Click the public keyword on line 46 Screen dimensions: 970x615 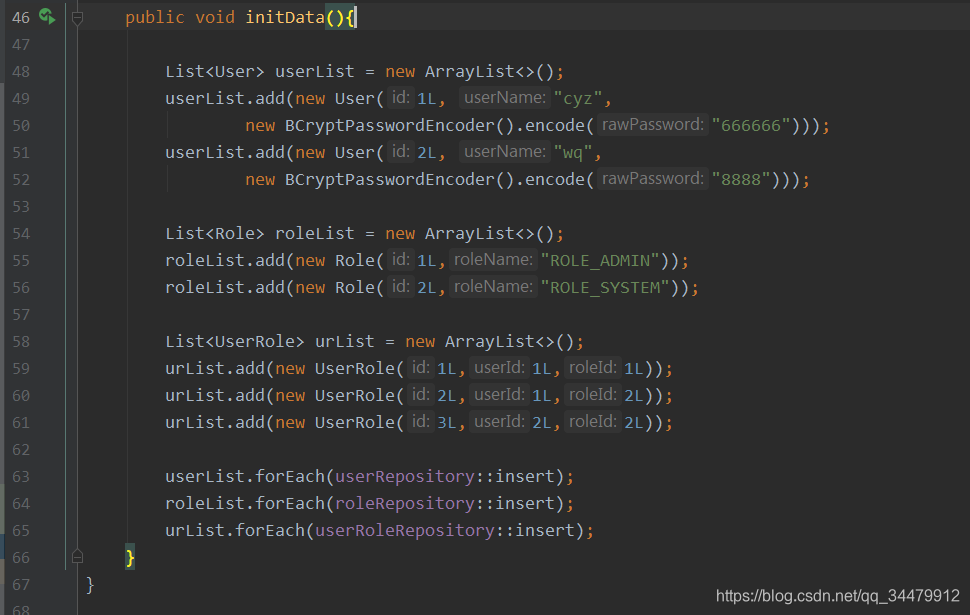tap(155, 17)
